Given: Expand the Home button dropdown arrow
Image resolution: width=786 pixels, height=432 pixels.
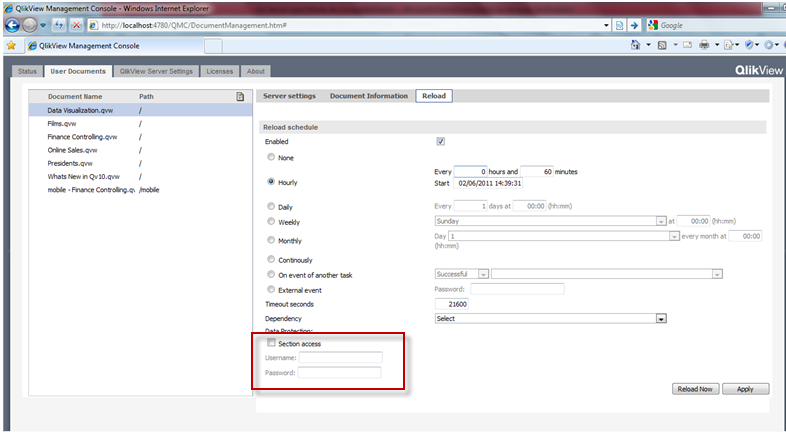Looking at the screenshot, I should tap(648, 45).
